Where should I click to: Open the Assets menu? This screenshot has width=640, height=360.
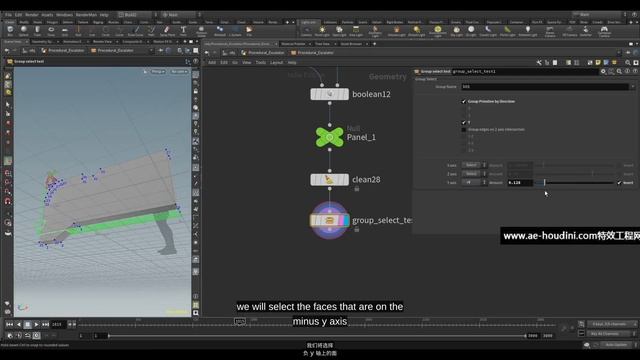coord(47,15)
